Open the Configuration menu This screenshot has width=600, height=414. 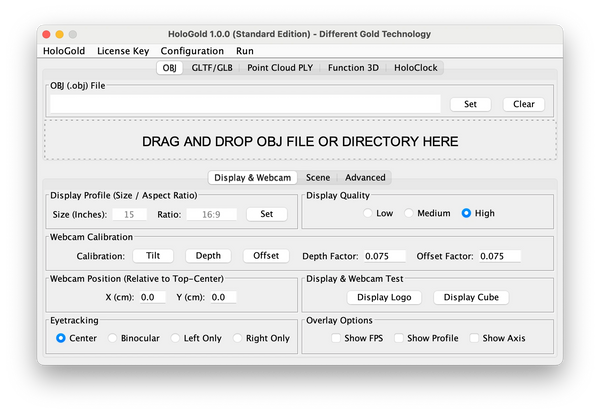(x=192, y=50)
